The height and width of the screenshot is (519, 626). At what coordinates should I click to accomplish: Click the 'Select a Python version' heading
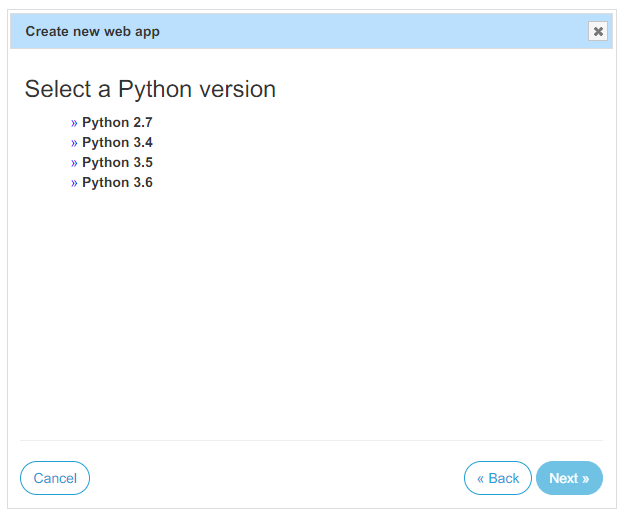click(150, 89)
